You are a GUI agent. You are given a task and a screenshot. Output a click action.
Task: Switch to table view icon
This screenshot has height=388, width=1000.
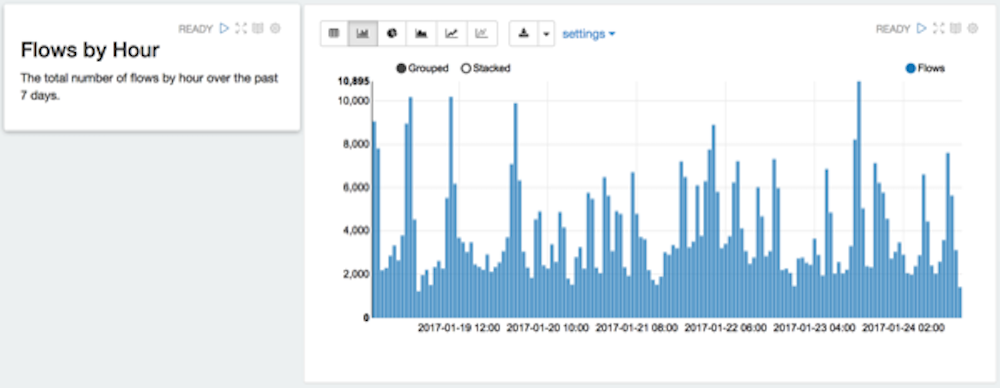pyautogui.click(x=334, y=33)
